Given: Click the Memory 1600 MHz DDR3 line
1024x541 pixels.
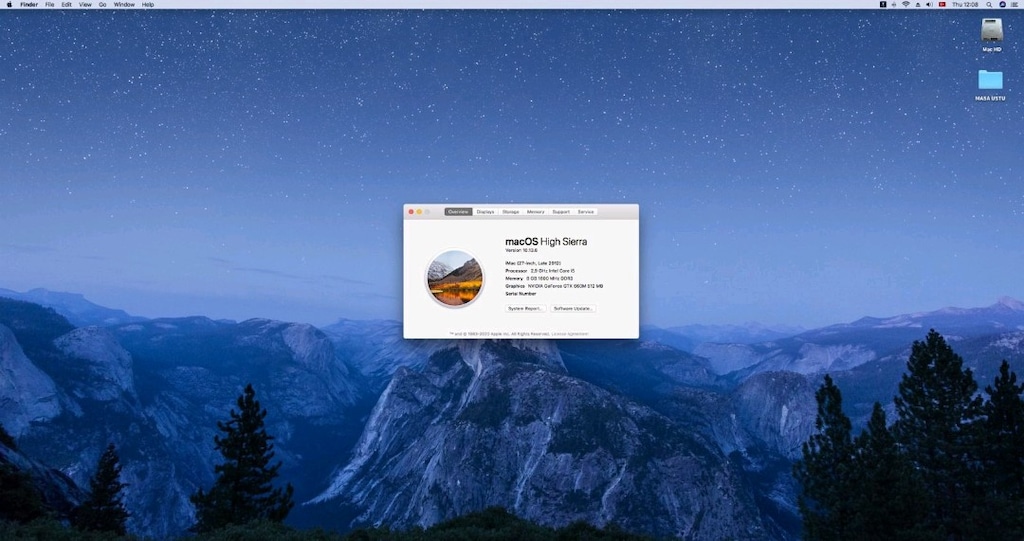Looking at the screenshot, I should coord(539,278).
